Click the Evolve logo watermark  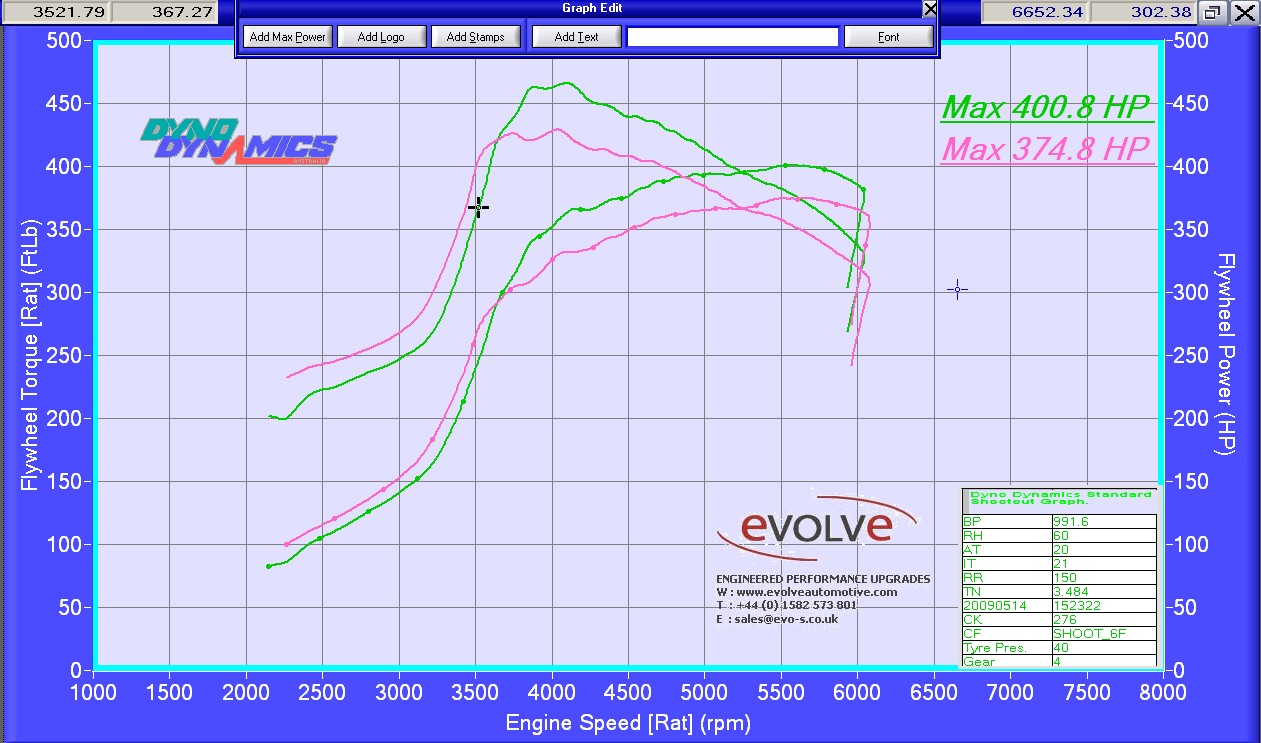click(x=815, y=525)
